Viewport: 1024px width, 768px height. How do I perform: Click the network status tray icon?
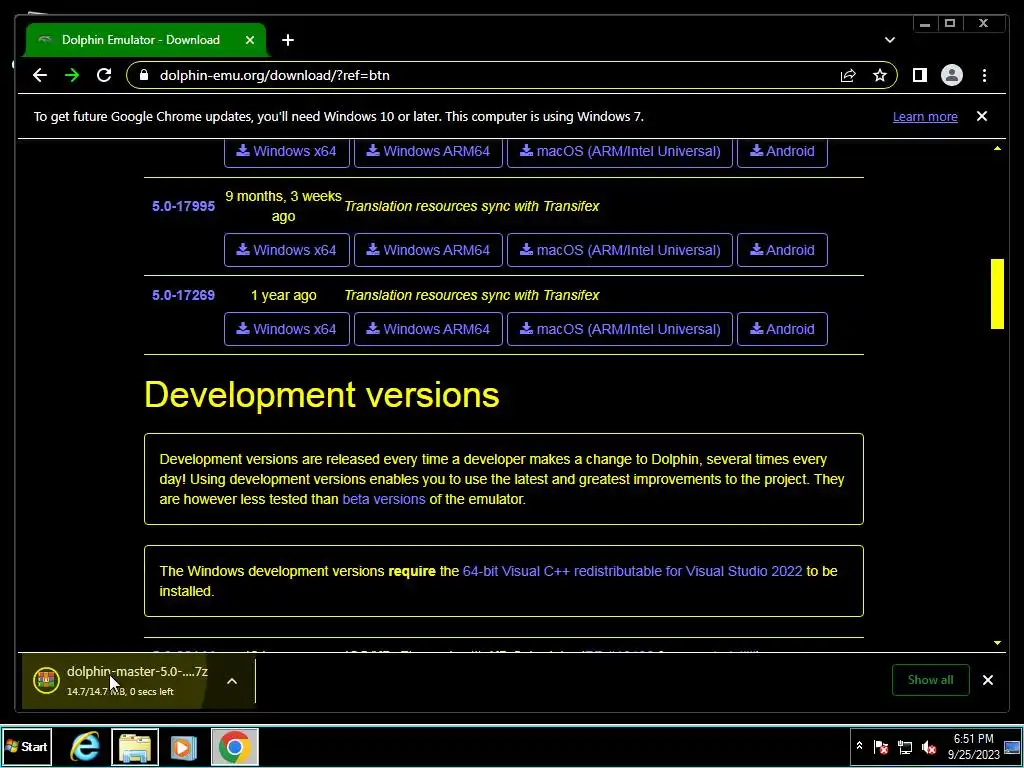pos(904,746)
